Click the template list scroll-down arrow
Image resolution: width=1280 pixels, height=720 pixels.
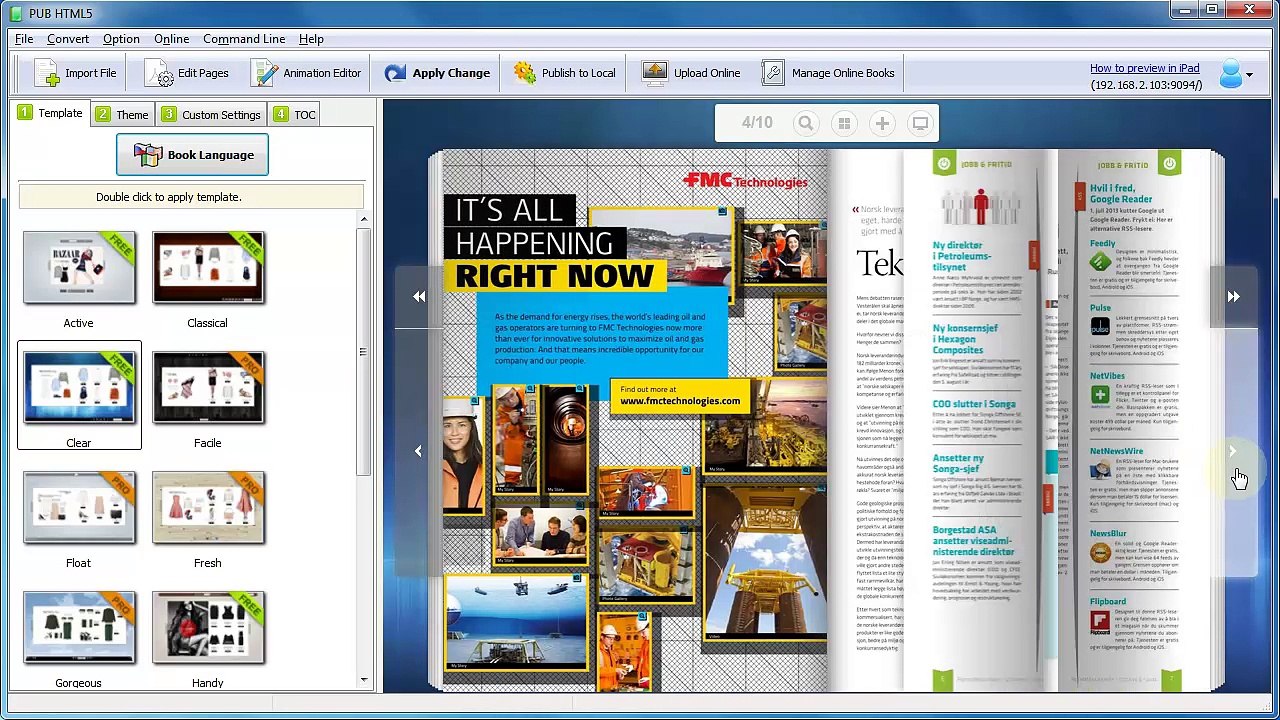tap(363, 680)
